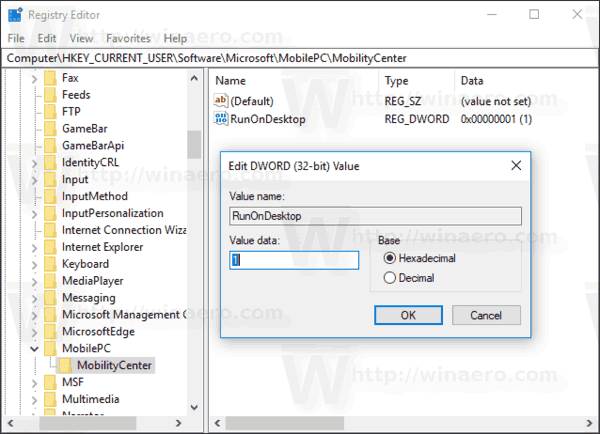Click the Internet Explorer folder icon
The image size is (600, 434).
[50, 247]
